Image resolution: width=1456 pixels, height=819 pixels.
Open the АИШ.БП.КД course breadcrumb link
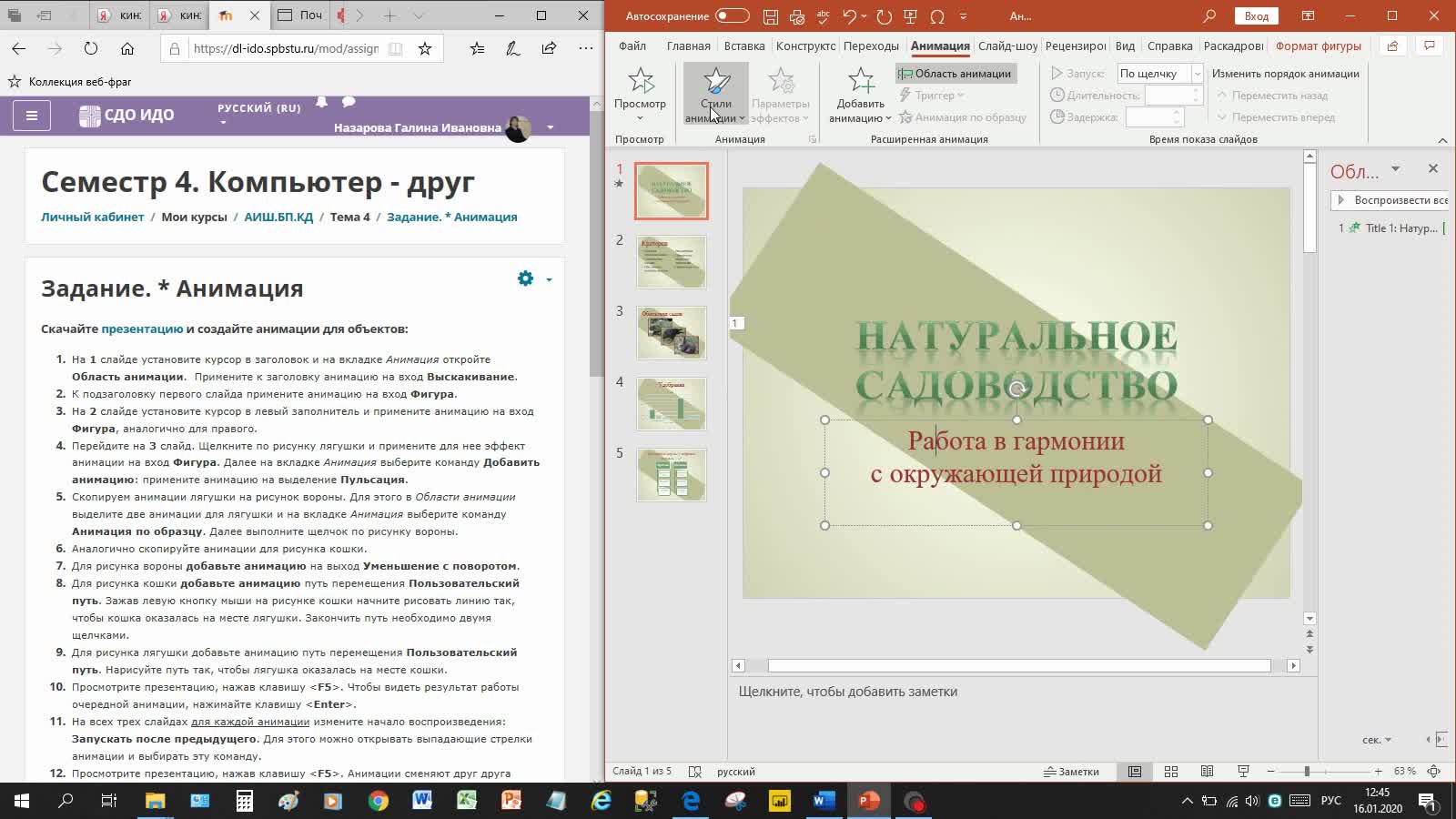tap(278, 217)
